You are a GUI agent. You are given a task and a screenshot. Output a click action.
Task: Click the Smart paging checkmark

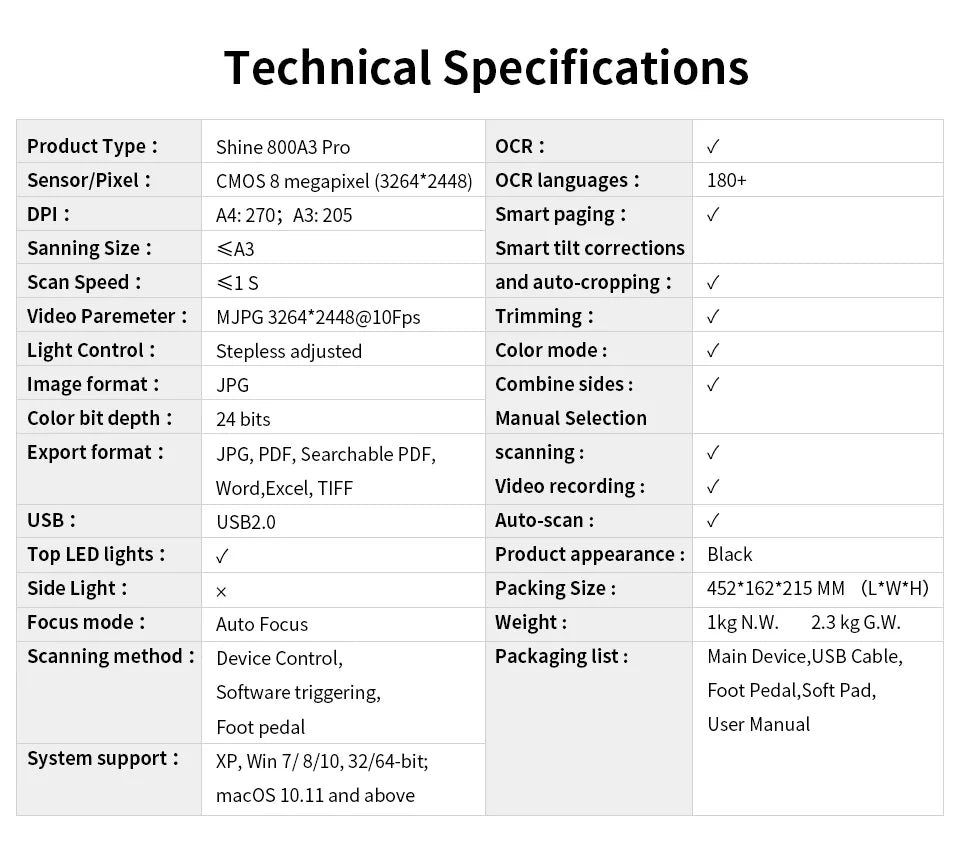712,215
